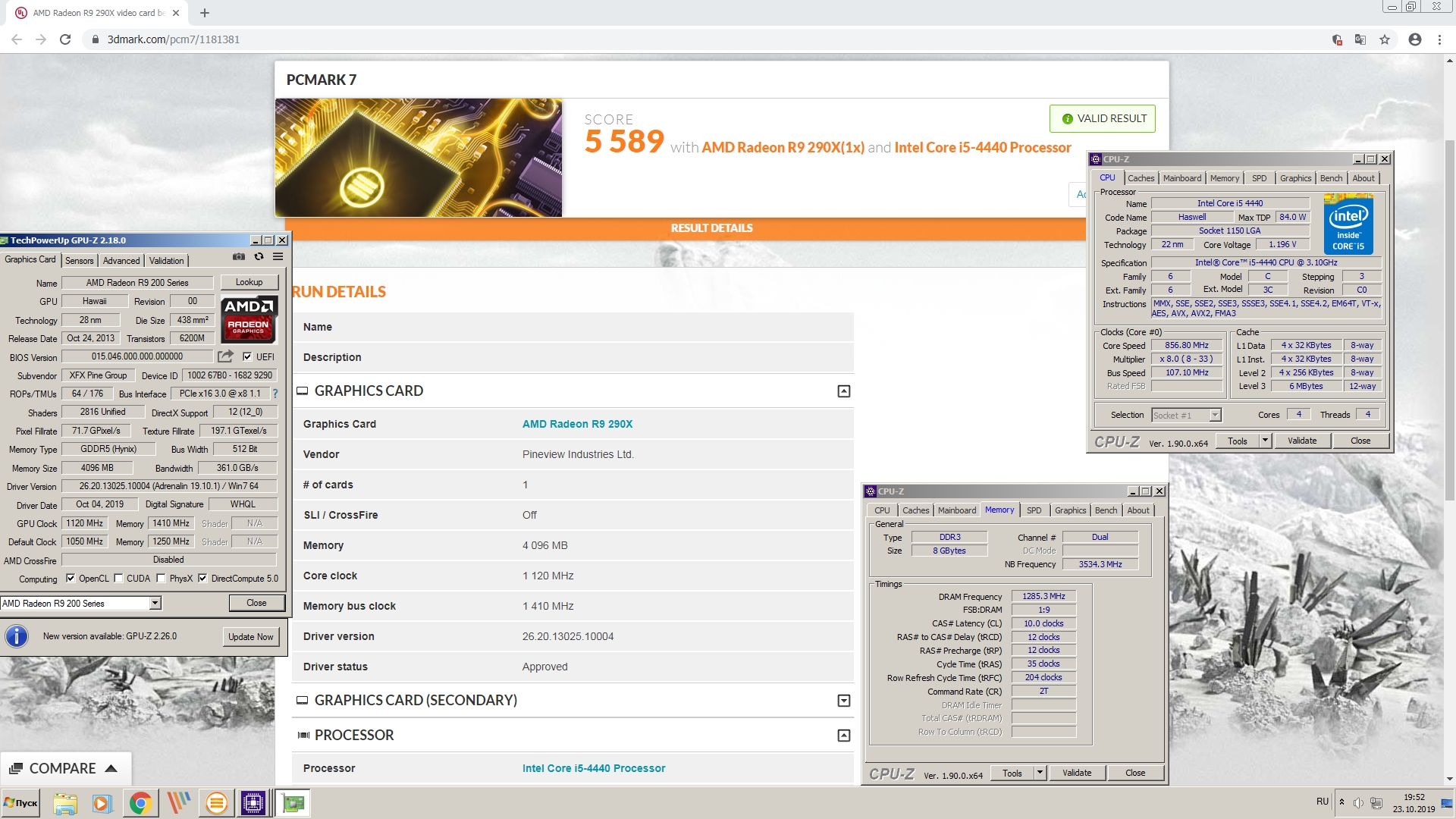Click the PCMark 7 result thumbnail image
This screenshot has height=819, width=1456.
coord(419,158)
